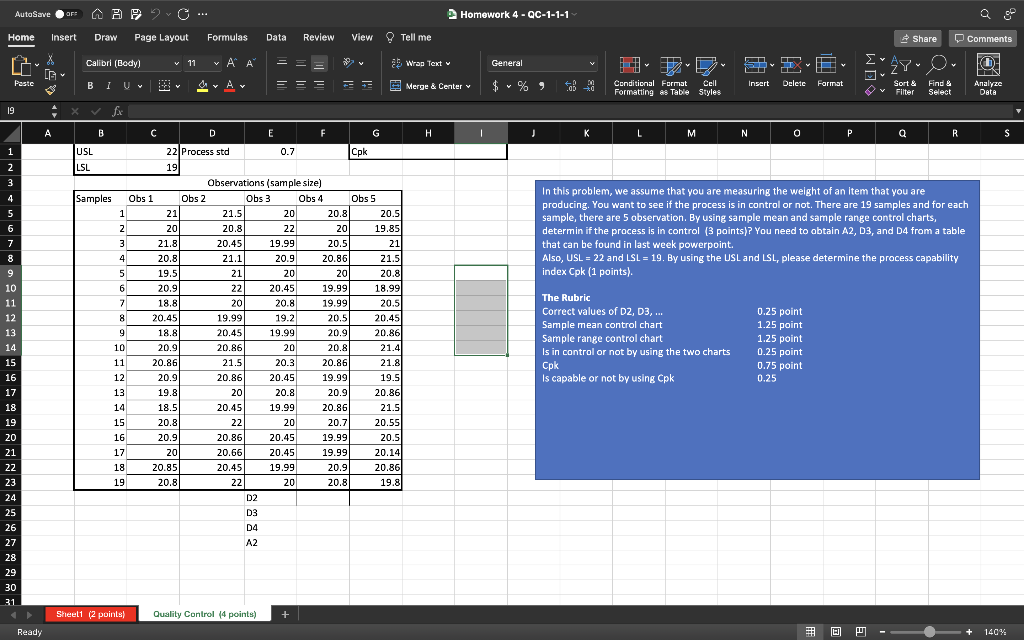This screenshot has width=1024, height=640.
Task: Open the Comments pane button
Action: coord(983,38)
